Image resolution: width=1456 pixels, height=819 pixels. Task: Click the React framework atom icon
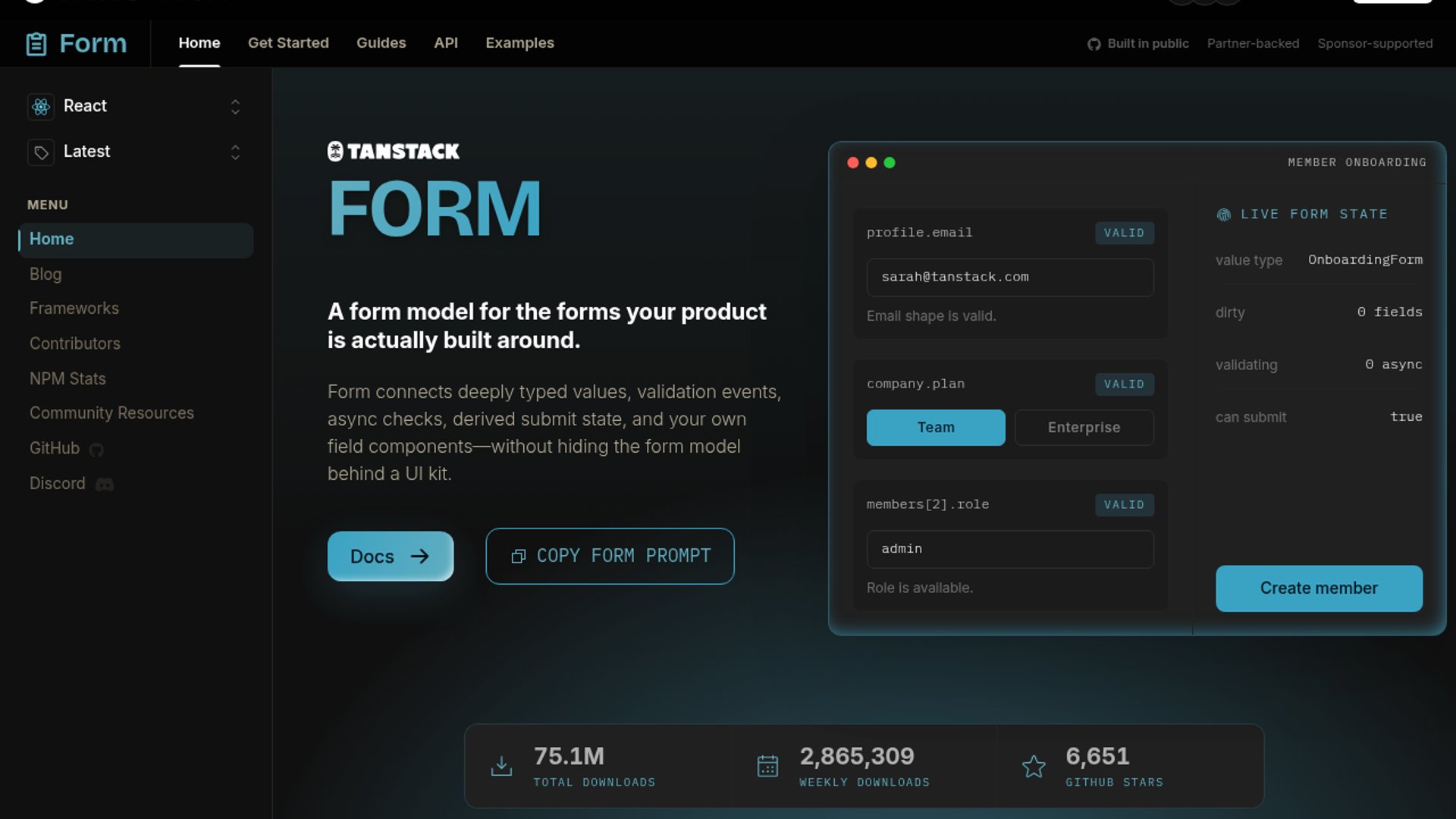tap(41, 107)
